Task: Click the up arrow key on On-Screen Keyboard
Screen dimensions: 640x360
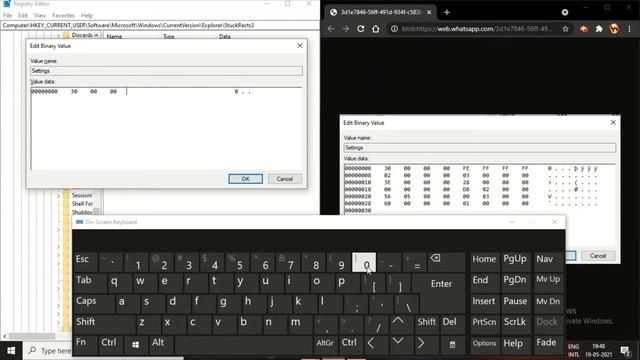Action: point(398,324)
